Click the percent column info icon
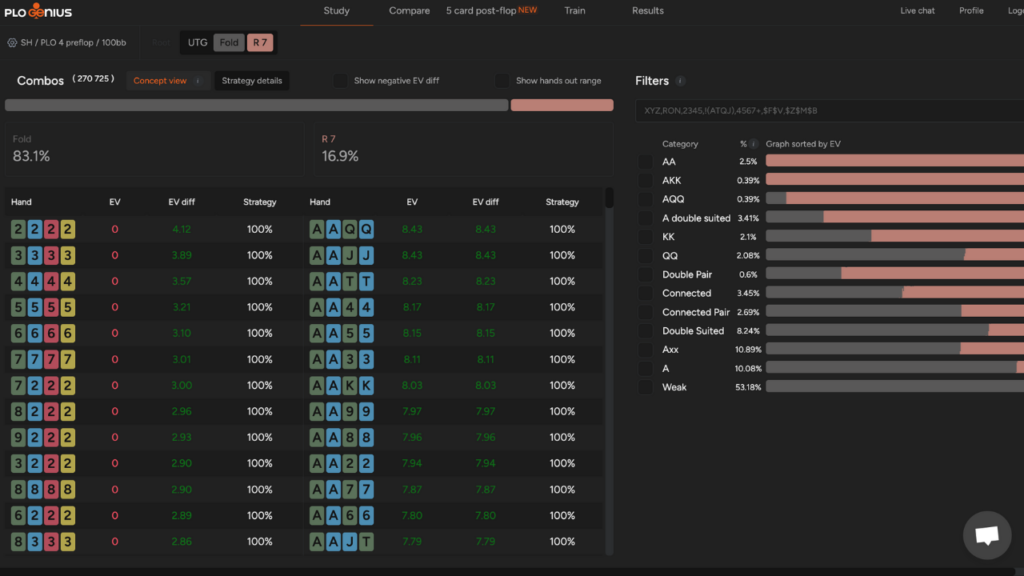 [x=754, y=144]
